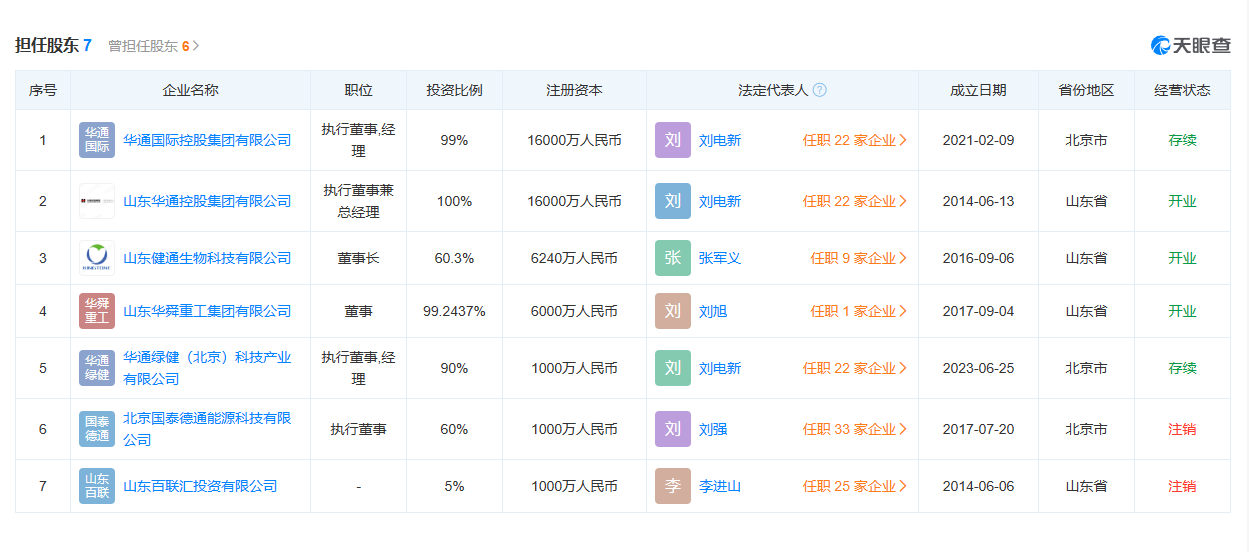Click the 国泰德通 company logo icon
1249x552 pixels.
(97, 429)
